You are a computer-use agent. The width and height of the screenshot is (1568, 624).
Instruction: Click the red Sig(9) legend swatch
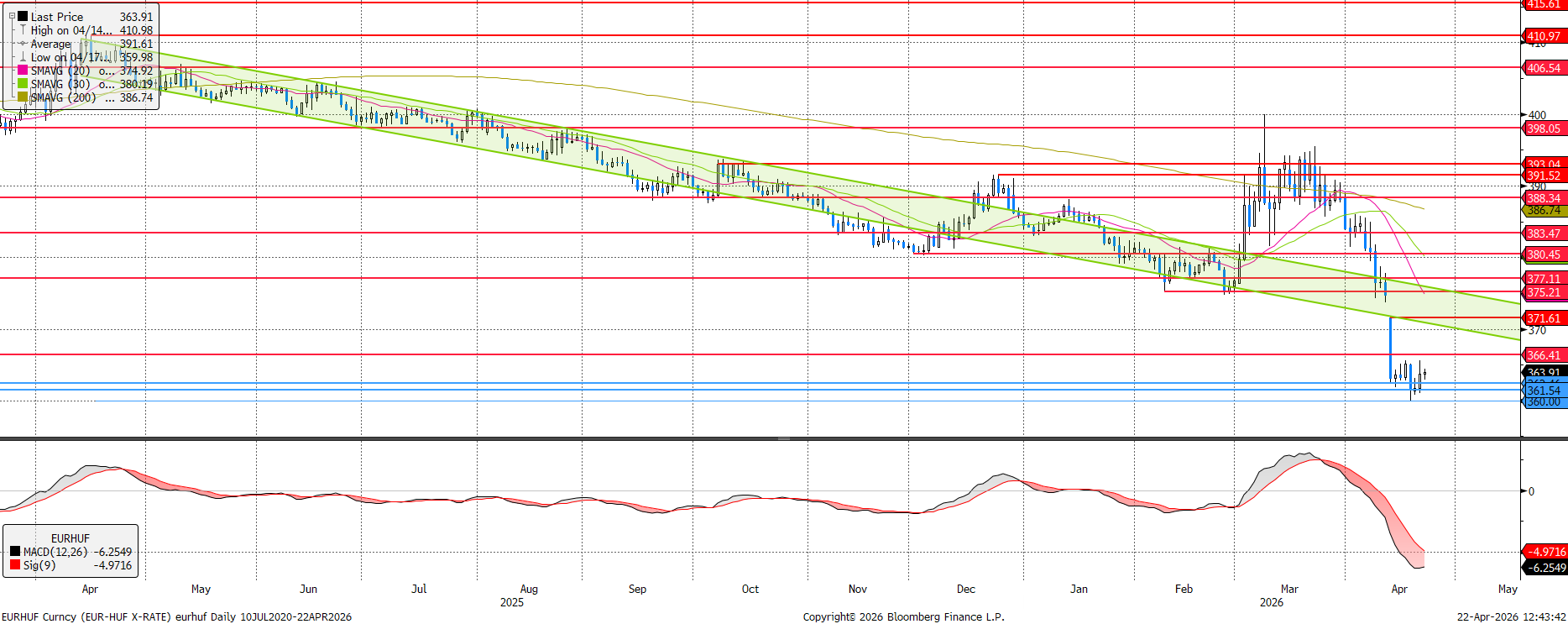(x=15, y=565)
